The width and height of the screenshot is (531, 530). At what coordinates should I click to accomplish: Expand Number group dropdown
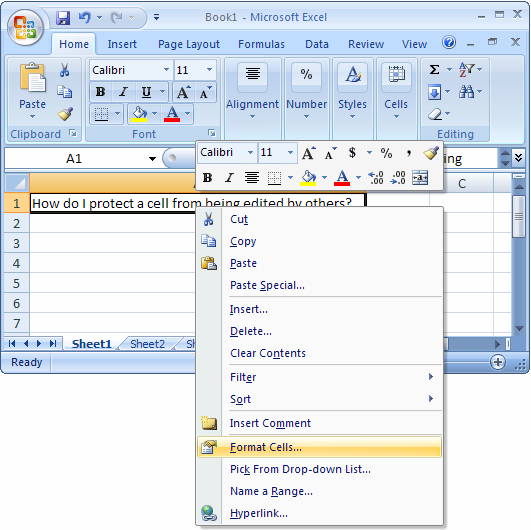[306, 117]
